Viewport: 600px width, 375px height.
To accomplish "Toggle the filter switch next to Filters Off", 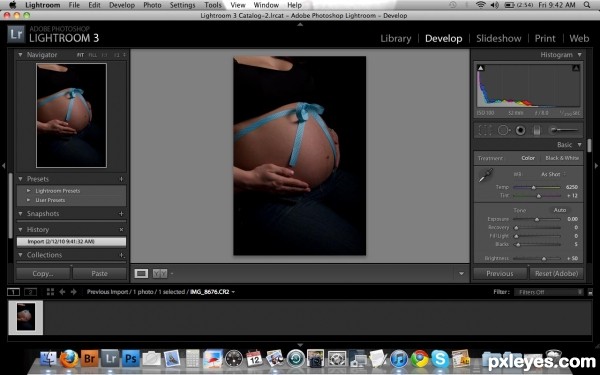I will 590,292.
